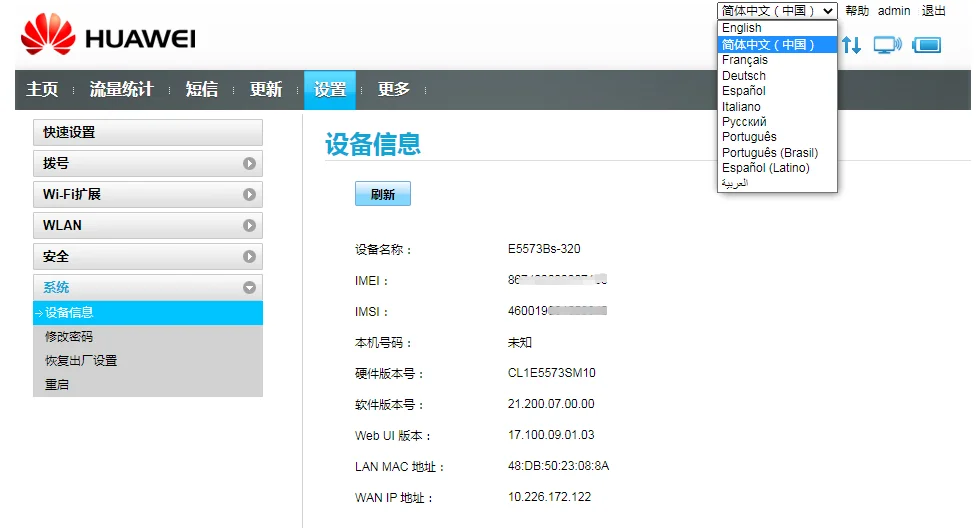Screen dimensions: 976x528
Task: Click the hardware version CL1E5573SM10
Action: click(551, 373)
